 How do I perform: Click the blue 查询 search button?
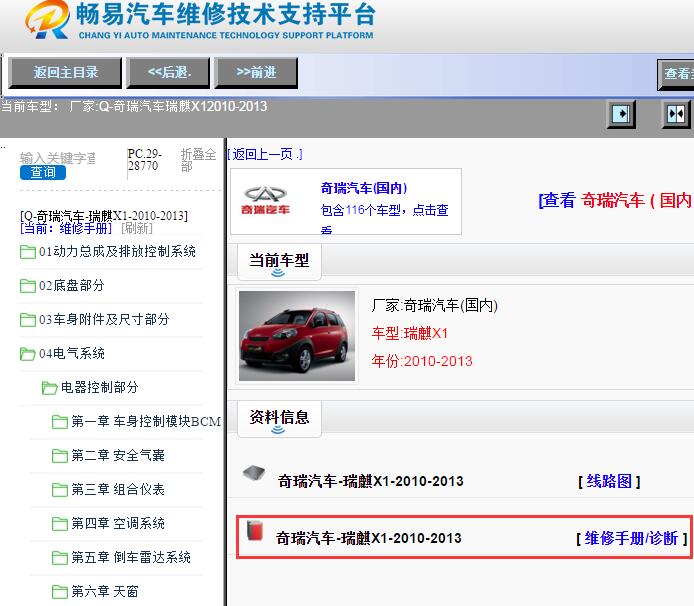[43, 172]
